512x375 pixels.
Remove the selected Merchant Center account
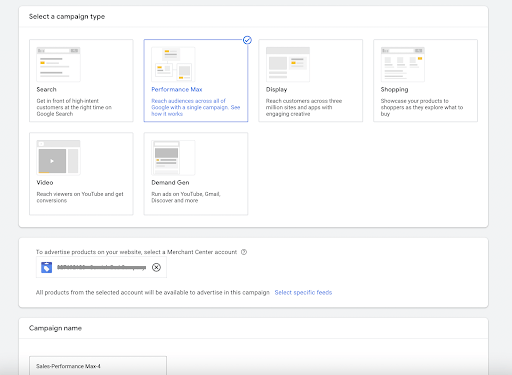pyautogui.click(x=156, y=267)
